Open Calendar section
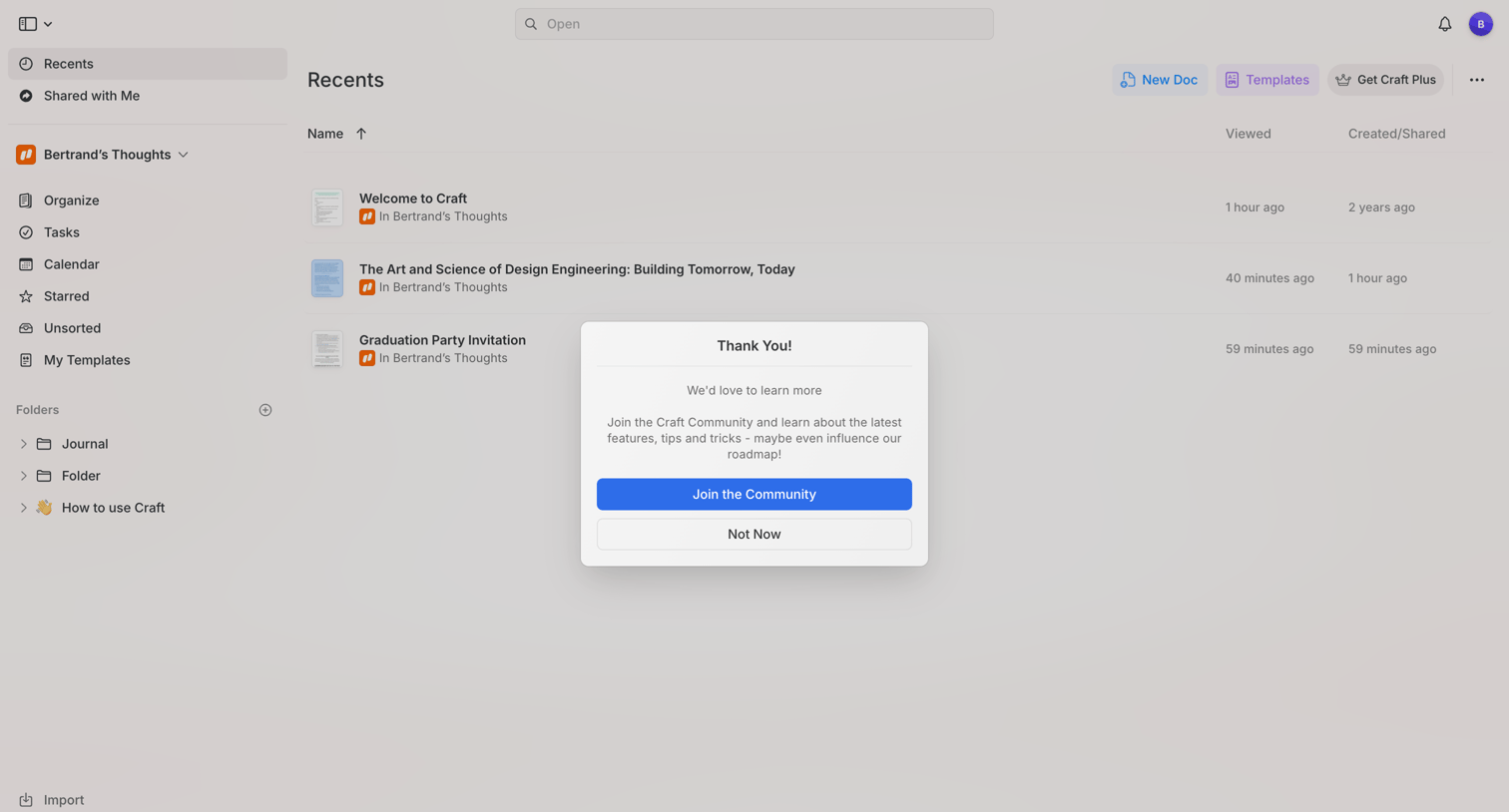The height and width of the screenshot is (812, 1509). (x=148, y=264)
